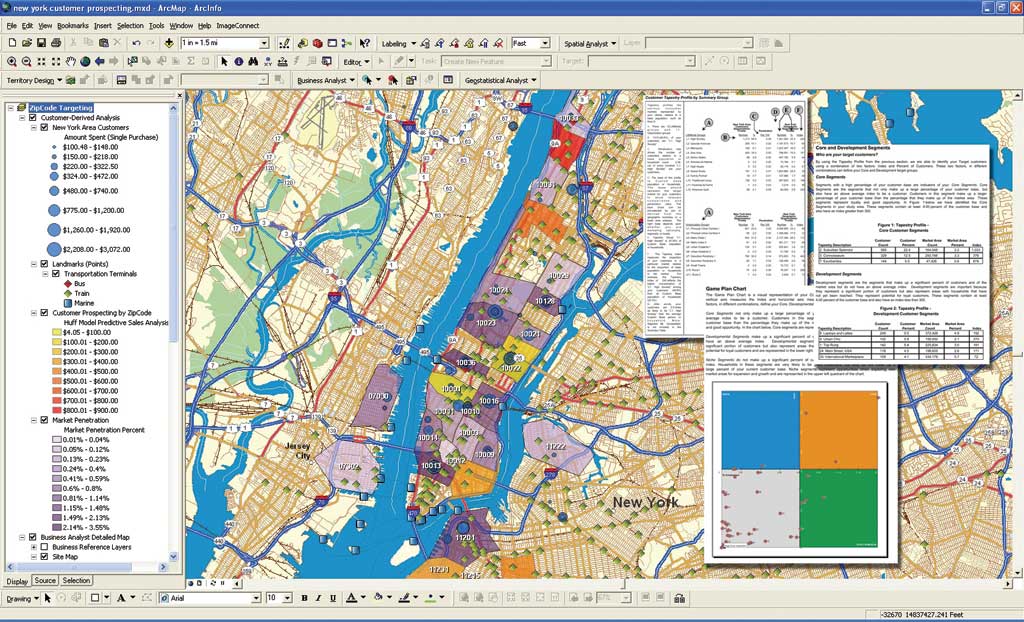Open the Editor Toolbar icon
The height and width of the screenshot is (622, 1024).
(284, 43)
